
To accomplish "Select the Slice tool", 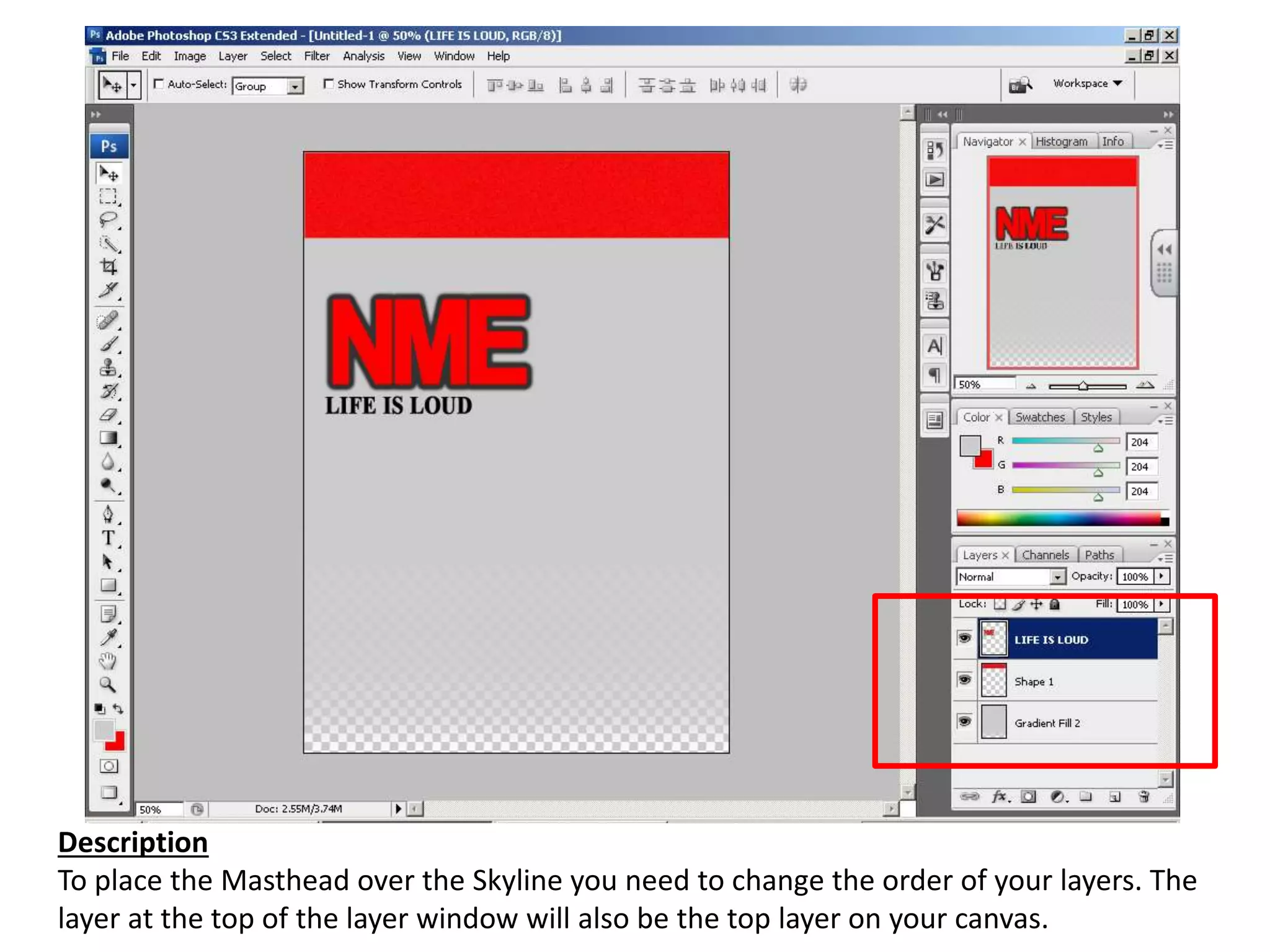I will click(x=109, y=290).
